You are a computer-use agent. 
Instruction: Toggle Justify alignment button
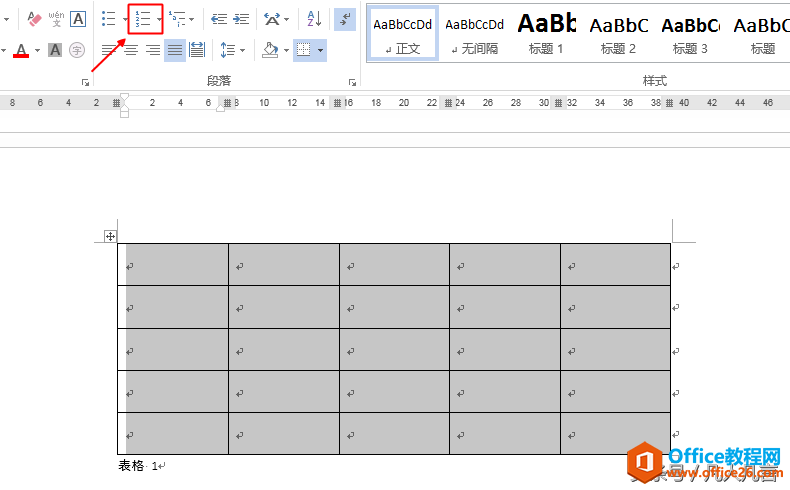[x=175, y=49]
